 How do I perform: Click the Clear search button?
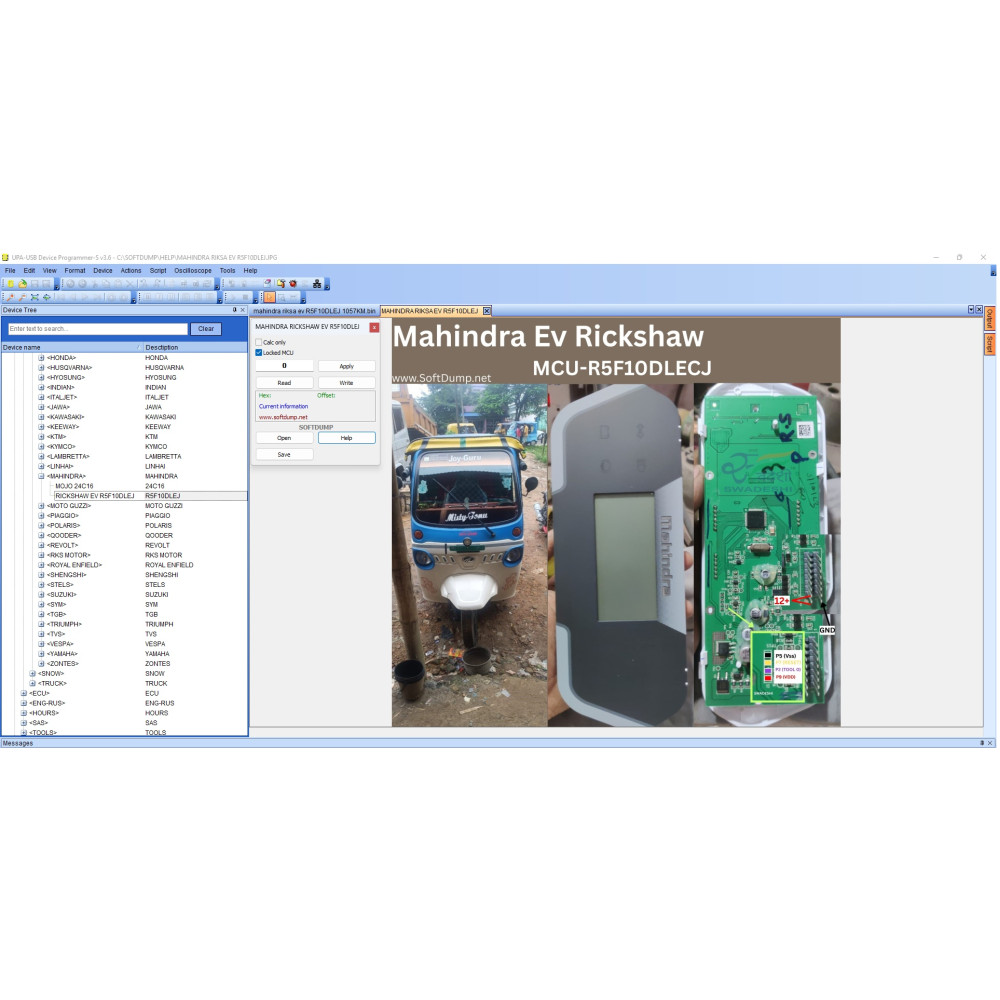pos(206,329)
